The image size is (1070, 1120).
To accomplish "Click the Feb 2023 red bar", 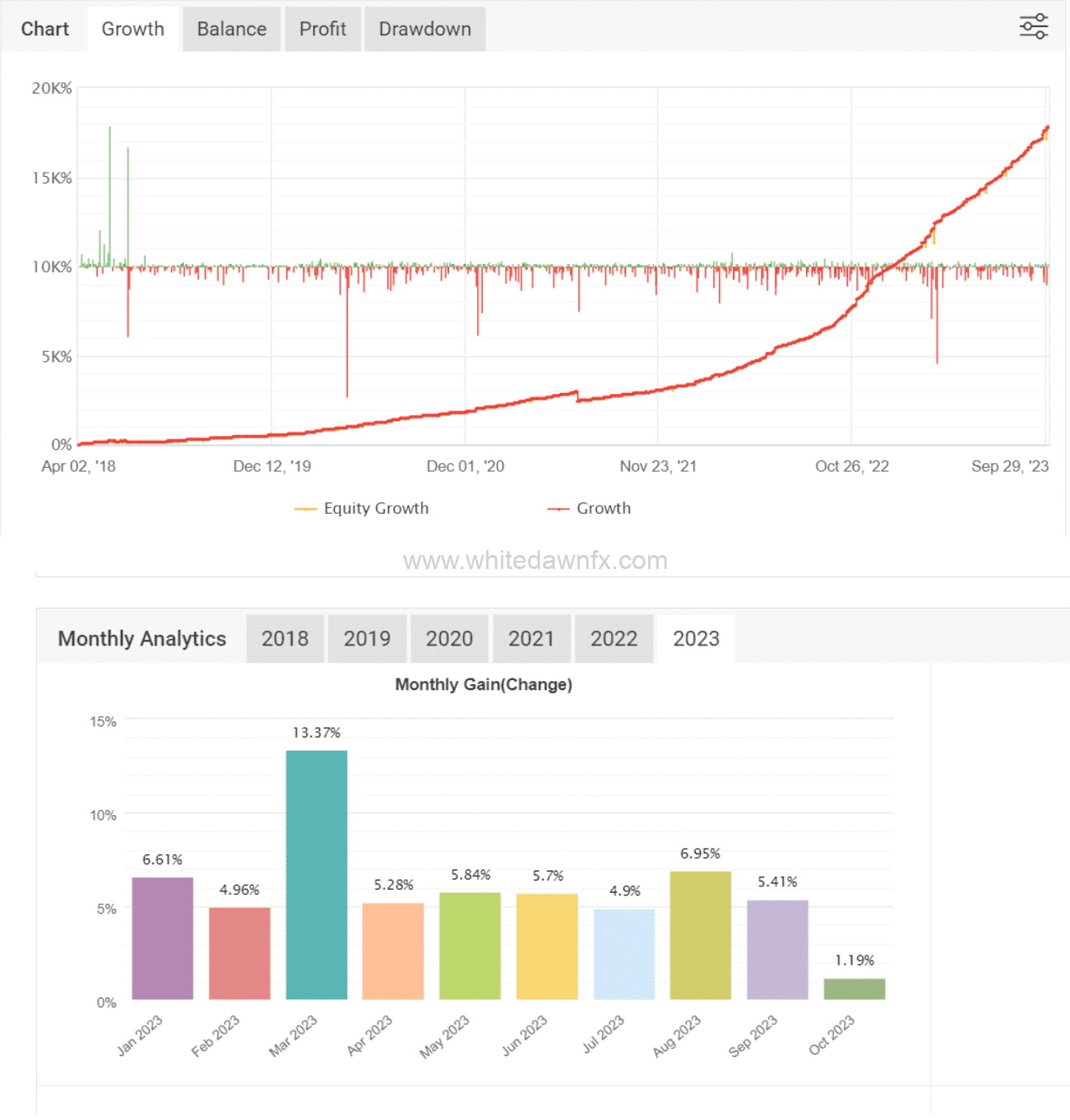I will click(239, 954).
